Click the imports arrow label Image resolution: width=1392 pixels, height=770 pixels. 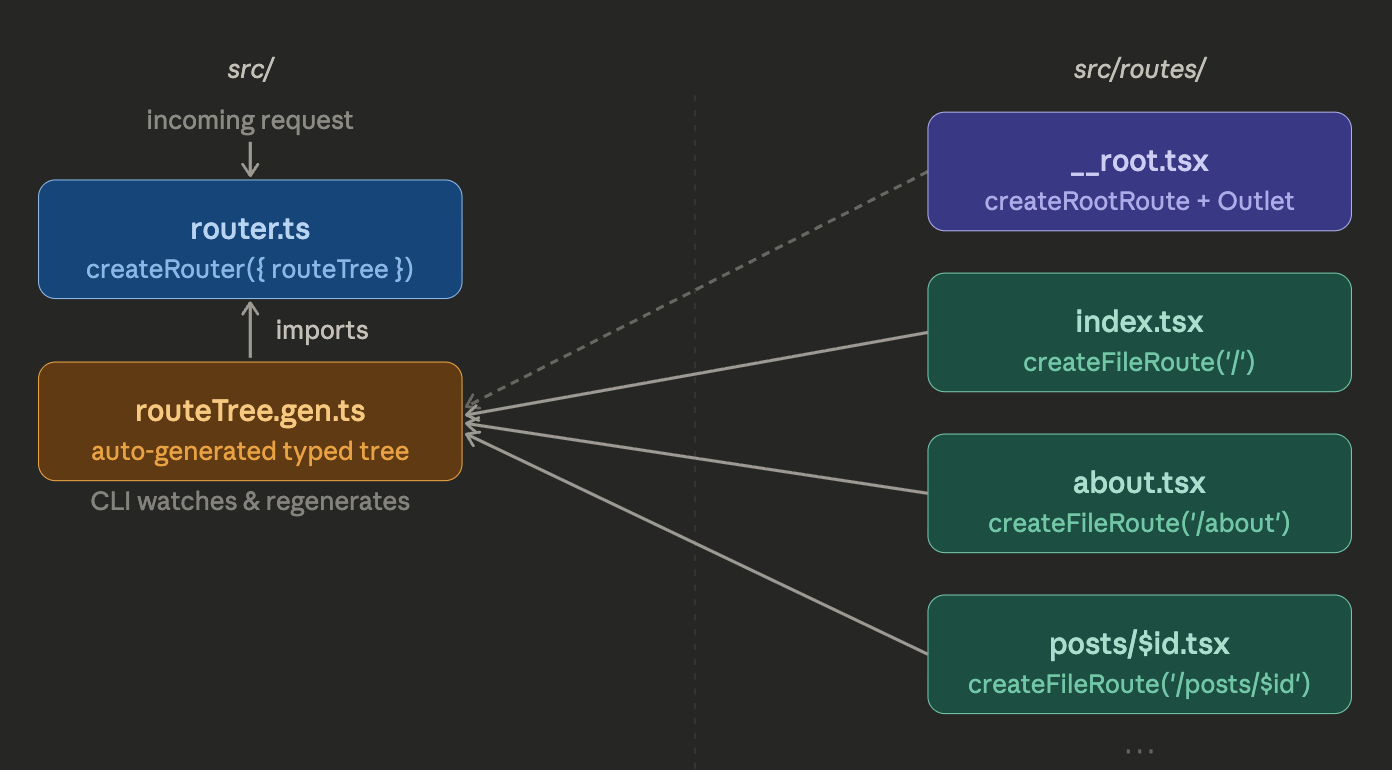point(321,329)
